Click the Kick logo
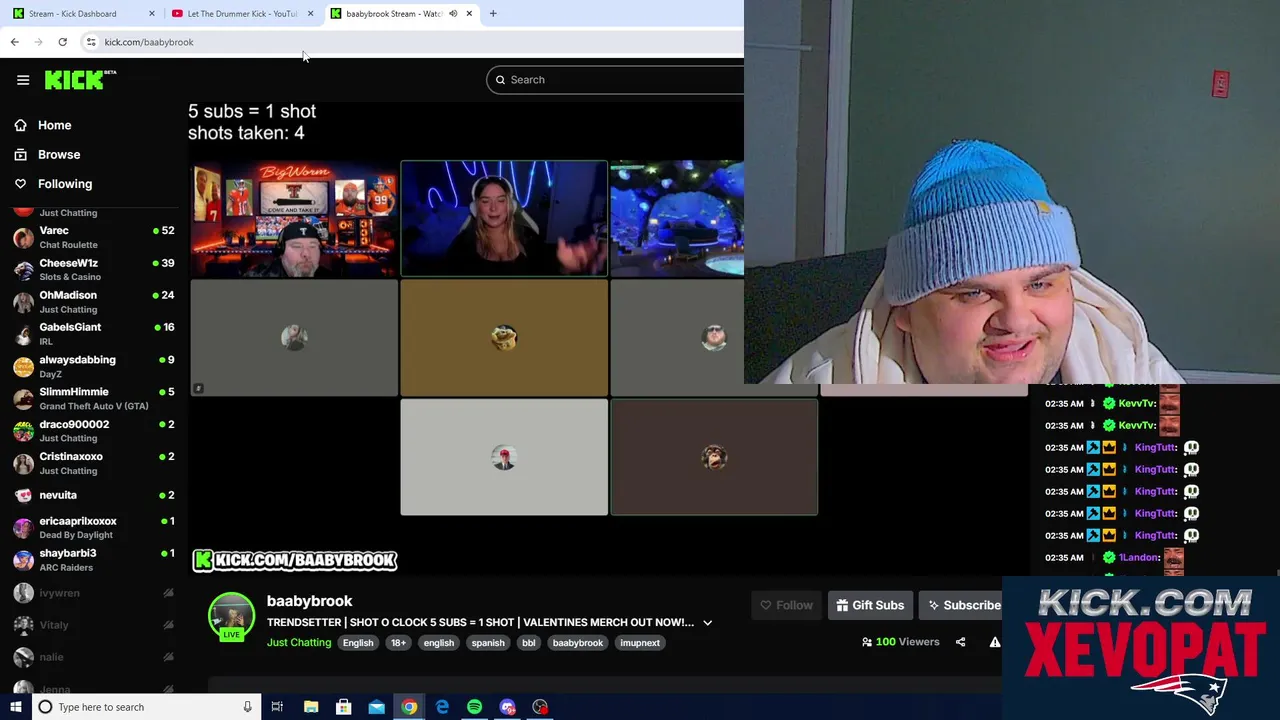The image size is (1280, 720). [x=80, y=80]
